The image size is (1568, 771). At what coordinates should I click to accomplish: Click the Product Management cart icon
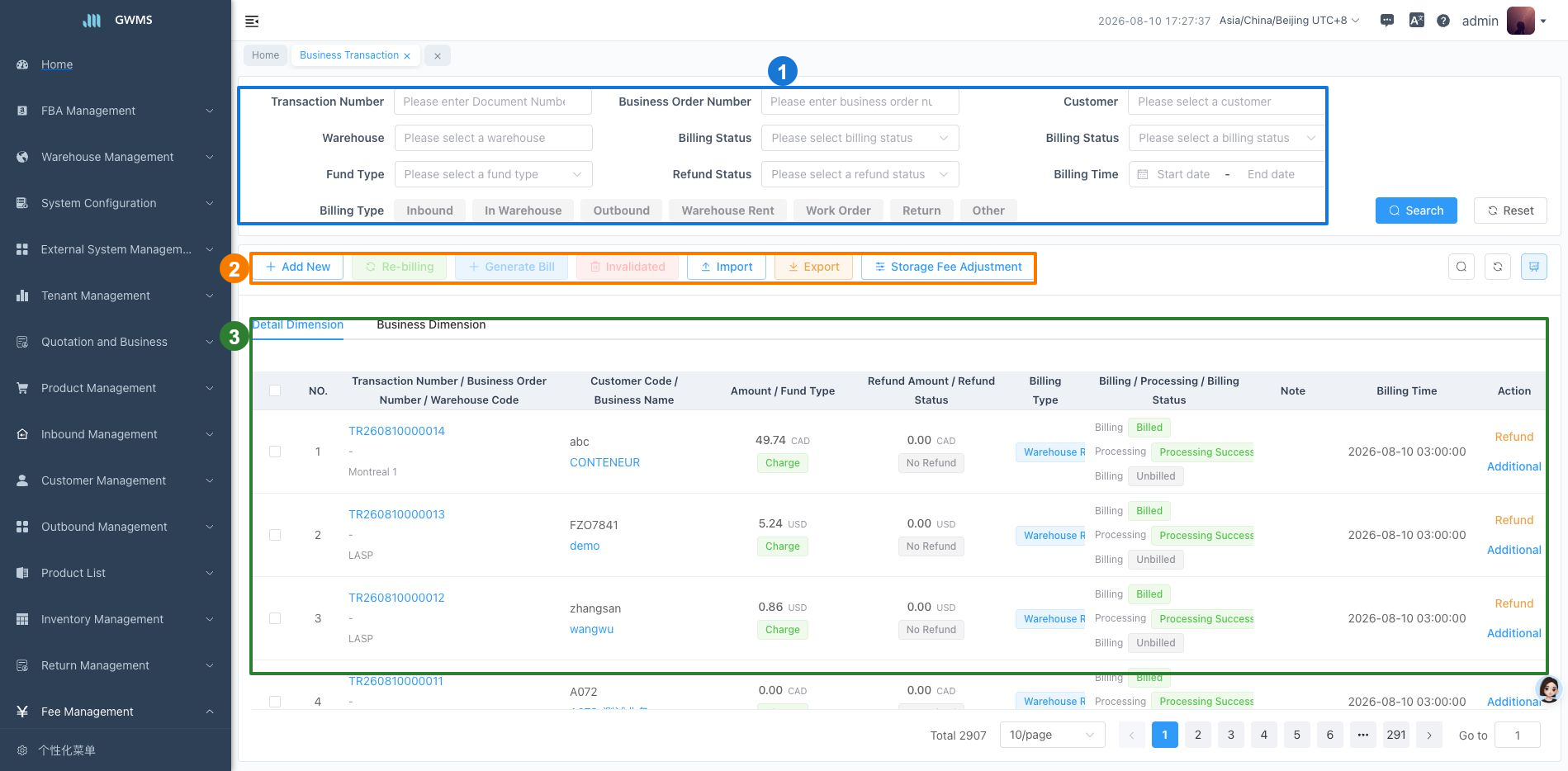22,388
